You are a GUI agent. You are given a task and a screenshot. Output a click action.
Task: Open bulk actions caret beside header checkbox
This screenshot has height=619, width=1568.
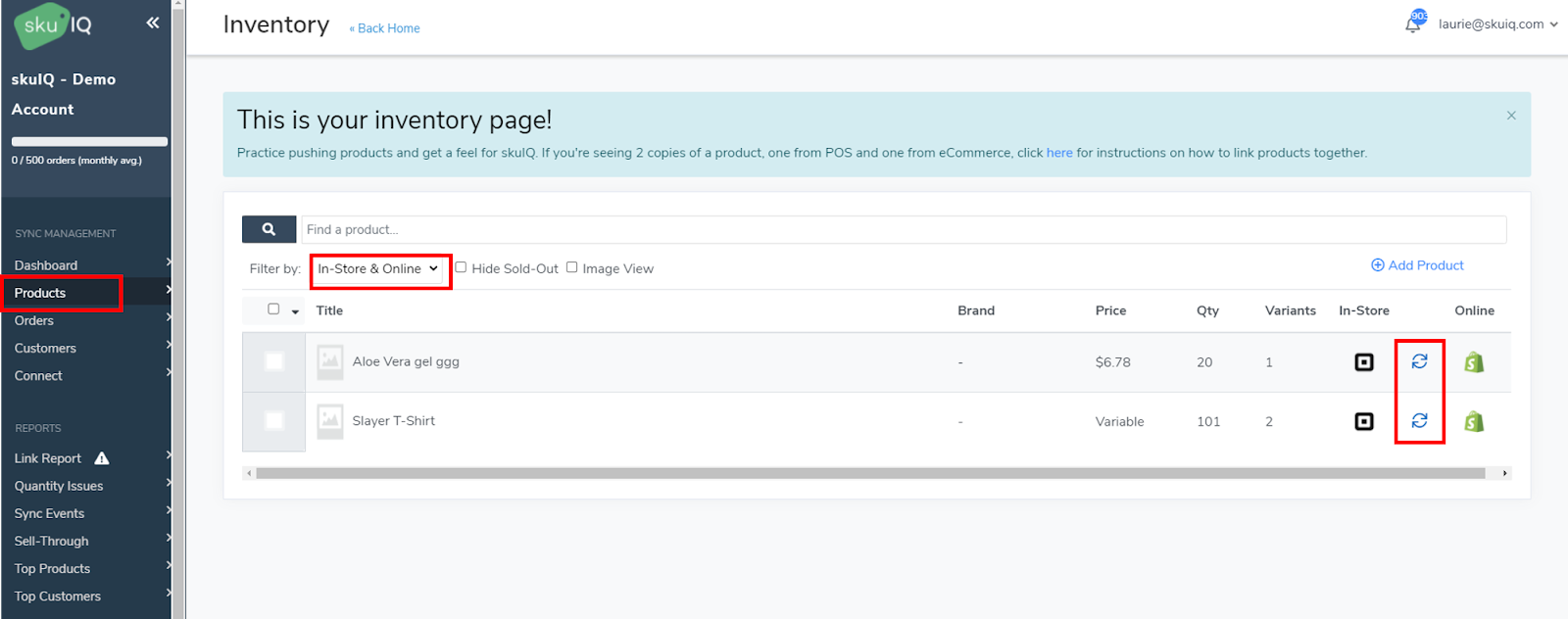click(295, 312)
